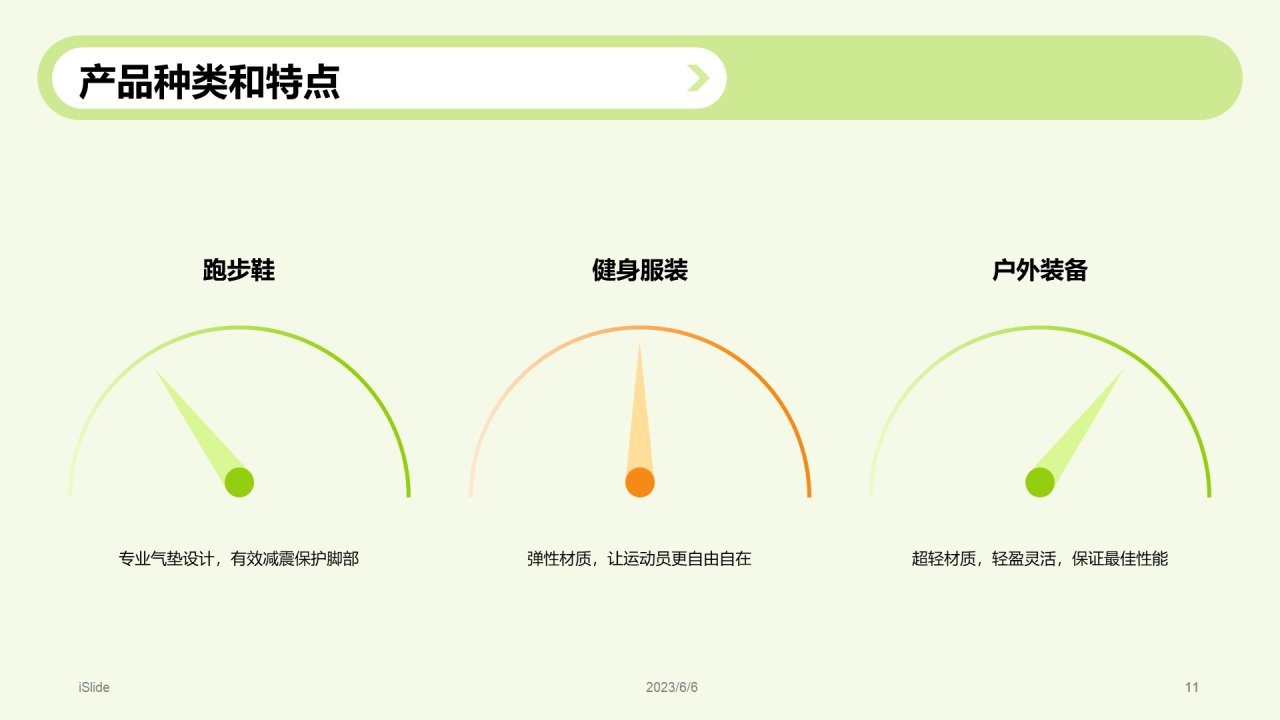Click the footer date 2023/6/6
This screenshot has height=720, width=1280.
tap(672, 687)
